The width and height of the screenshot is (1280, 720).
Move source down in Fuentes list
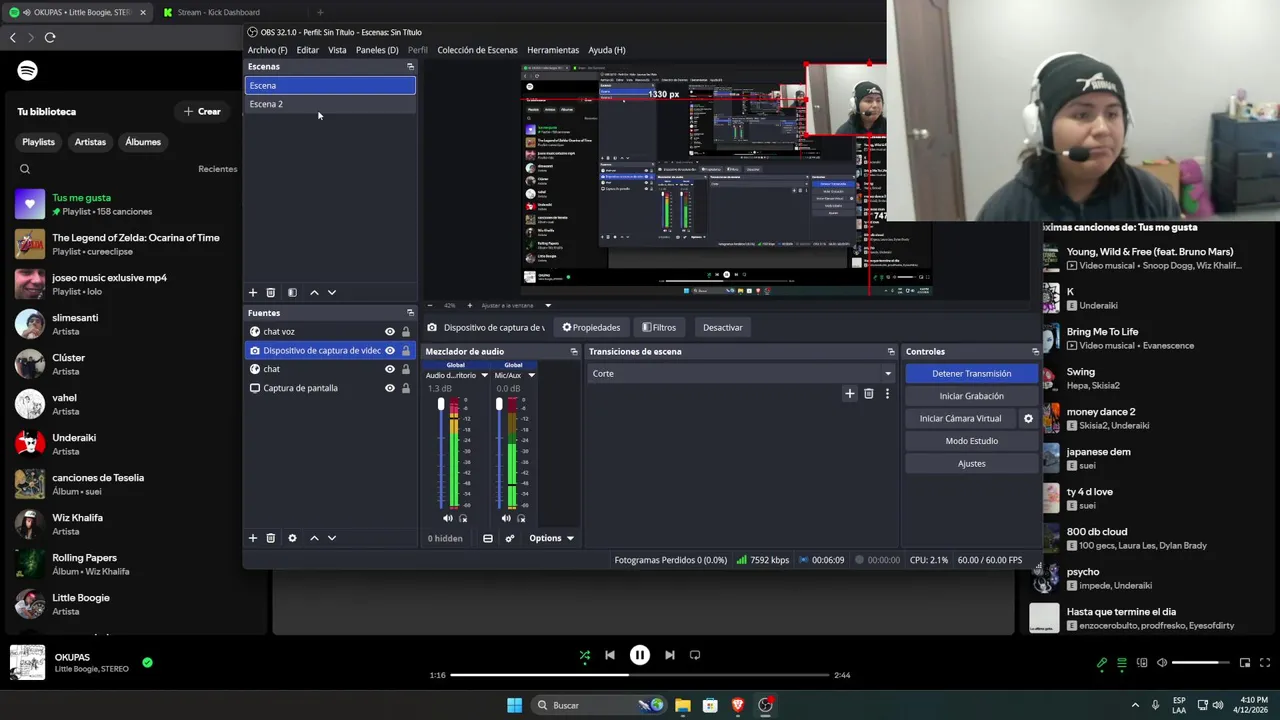point(332,538)
